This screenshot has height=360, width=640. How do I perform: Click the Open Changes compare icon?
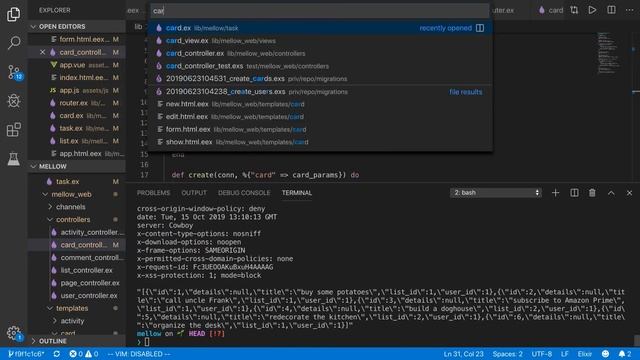coord(574,10)
